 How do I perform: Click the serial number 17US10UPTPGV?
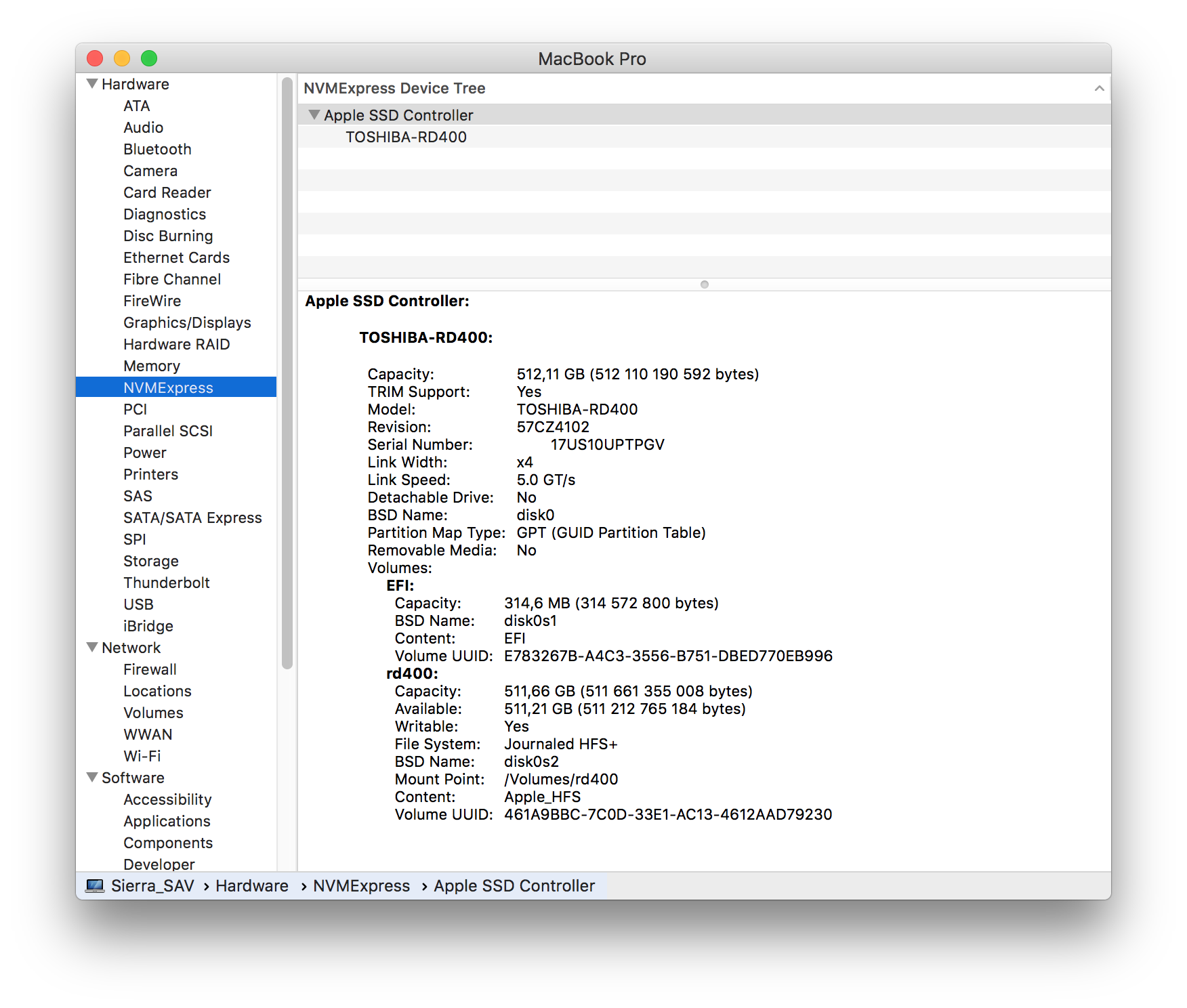coord(608,444)
